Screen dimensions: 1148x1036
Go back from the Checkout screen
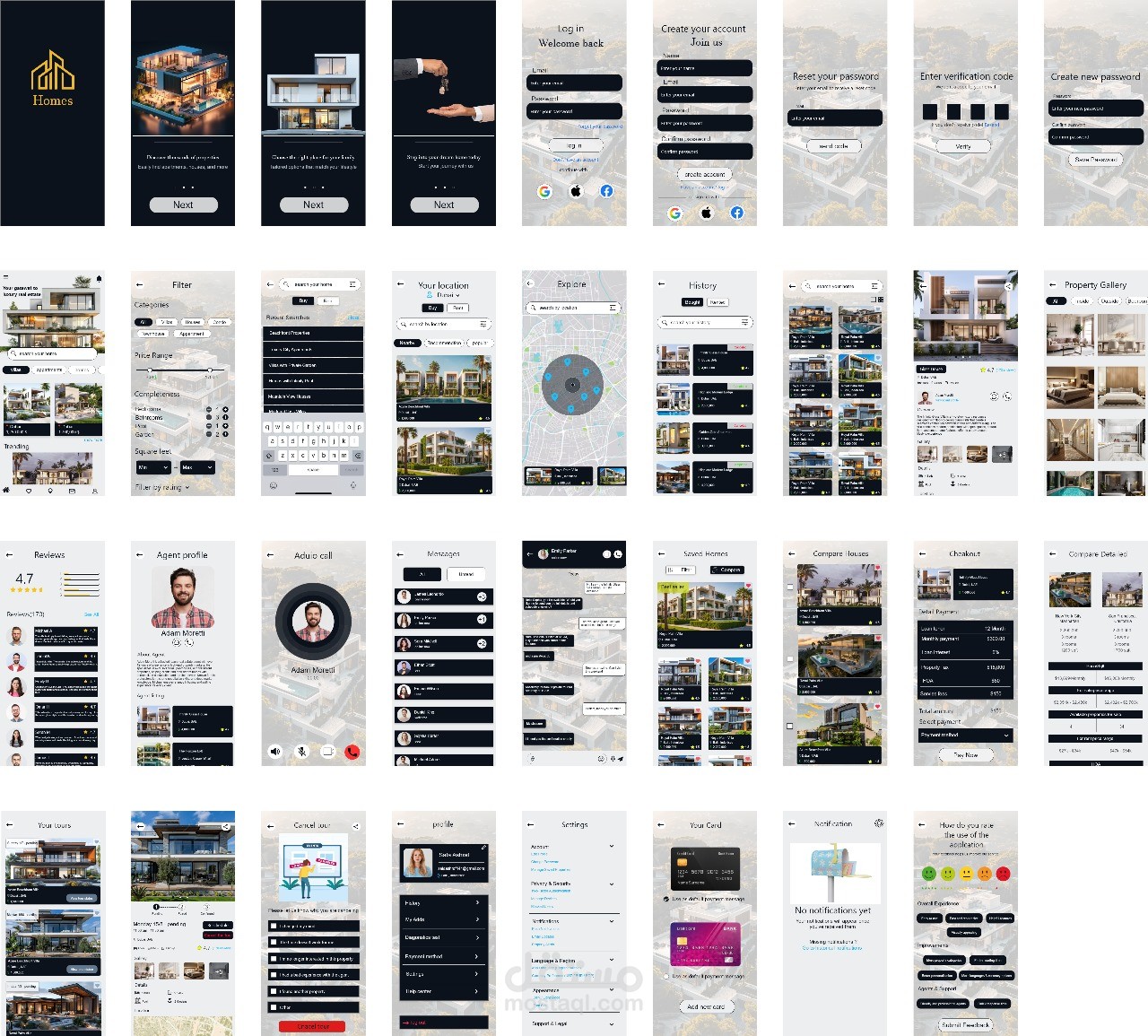pos(922,554)
